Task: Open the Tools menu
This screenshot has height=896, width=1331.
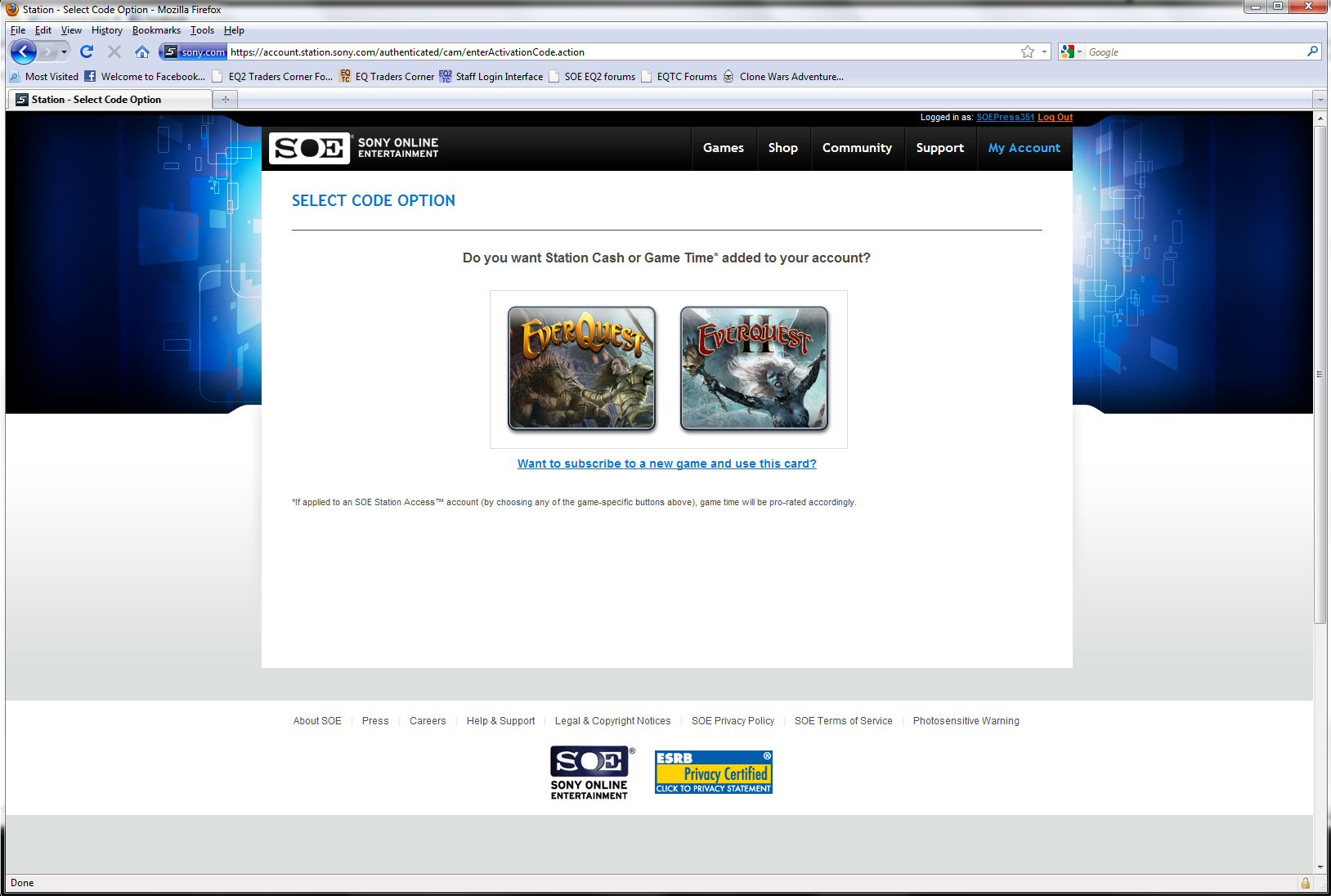Action: click(x=202, y=30)
